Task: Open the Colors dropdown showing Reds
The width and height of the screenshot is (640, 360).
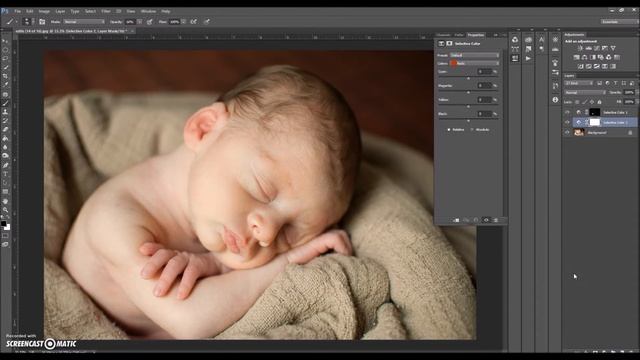Action: click(474, 63)
